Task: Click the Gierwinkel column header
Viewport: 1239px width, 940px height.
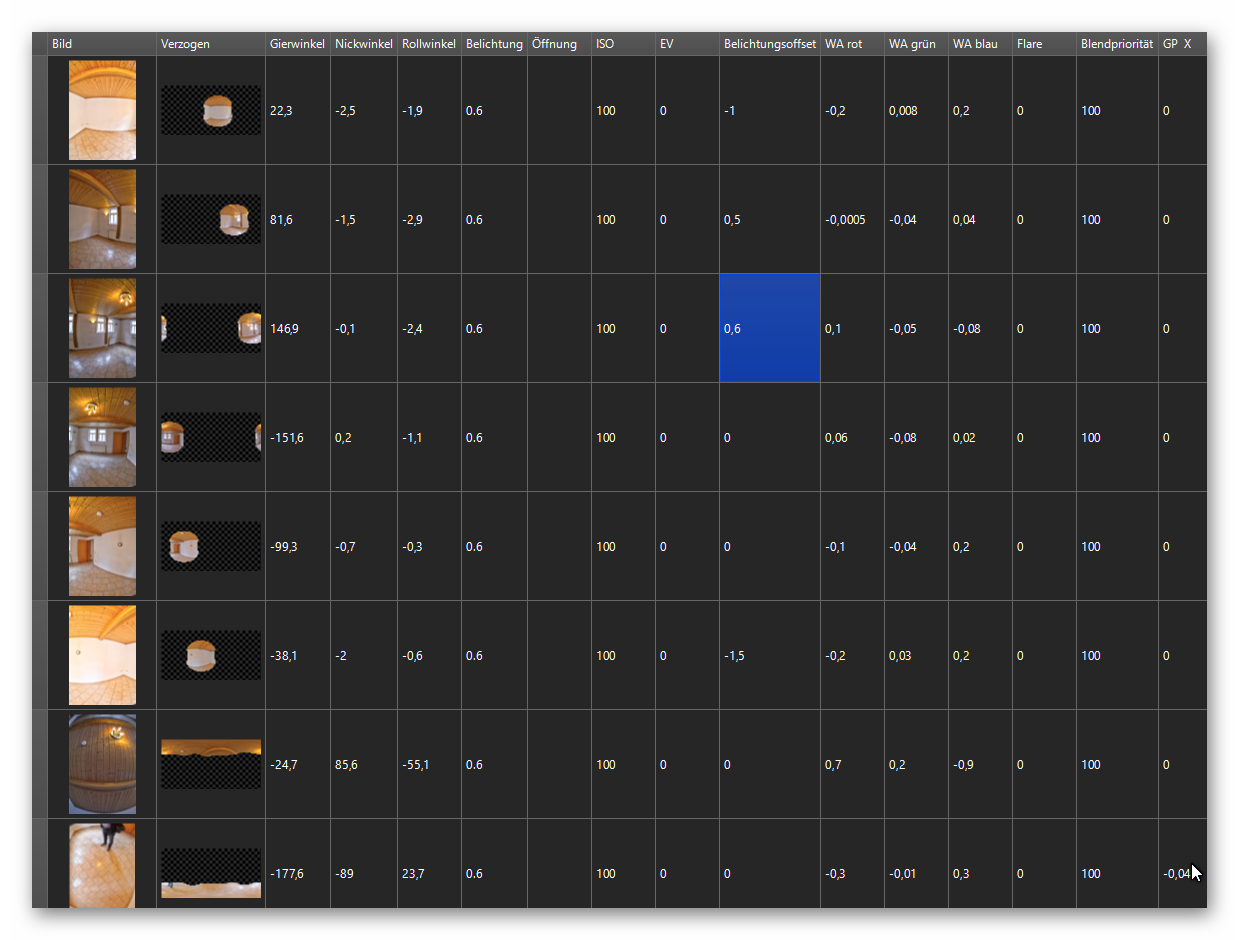Action: [297, 44]
